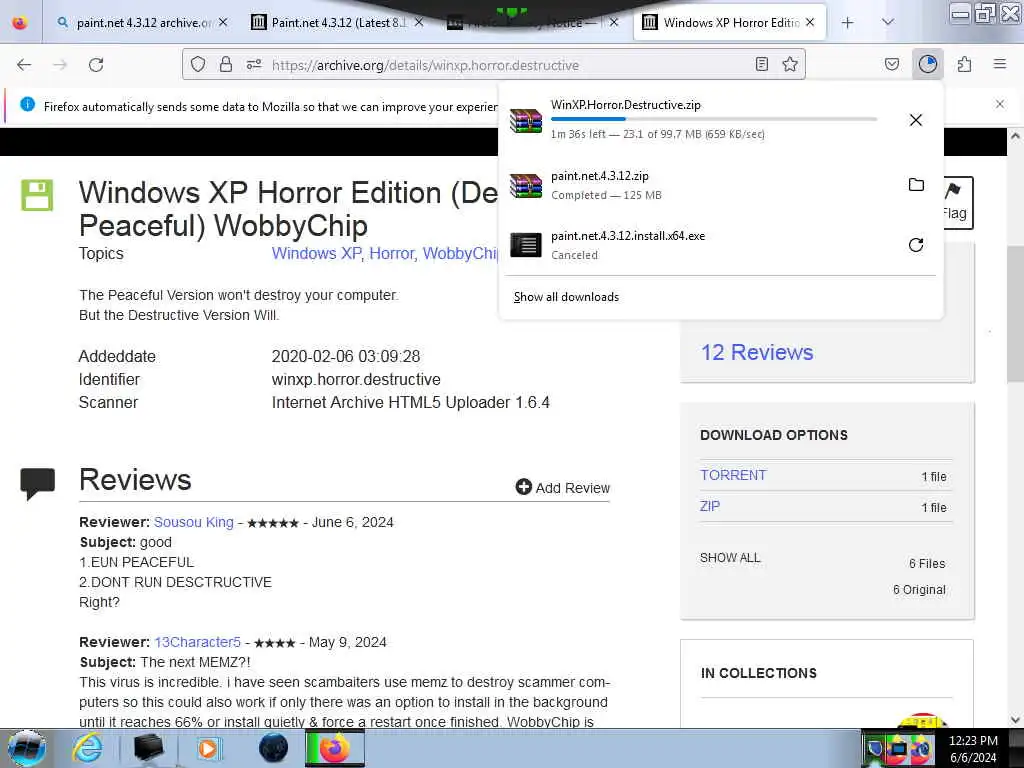This screenshot has height=768, width=1024.
Task: Click the identifier value winxp.horror.destructive
Action: coord(356,379)
